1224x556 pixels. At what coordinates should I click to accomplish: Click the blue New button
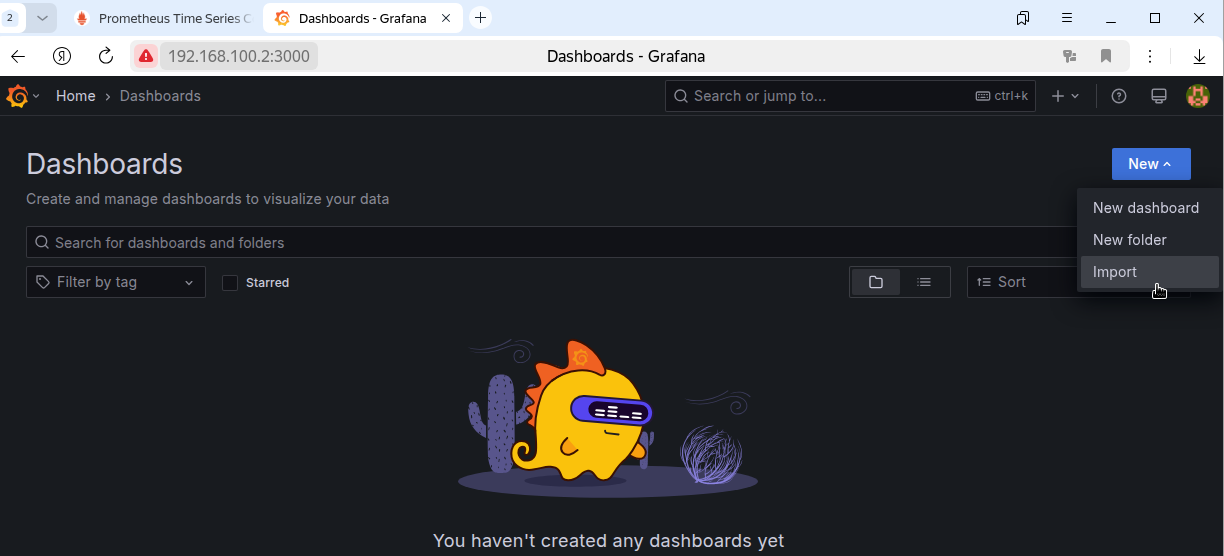pyautogui.click(x=1151, y=164)
